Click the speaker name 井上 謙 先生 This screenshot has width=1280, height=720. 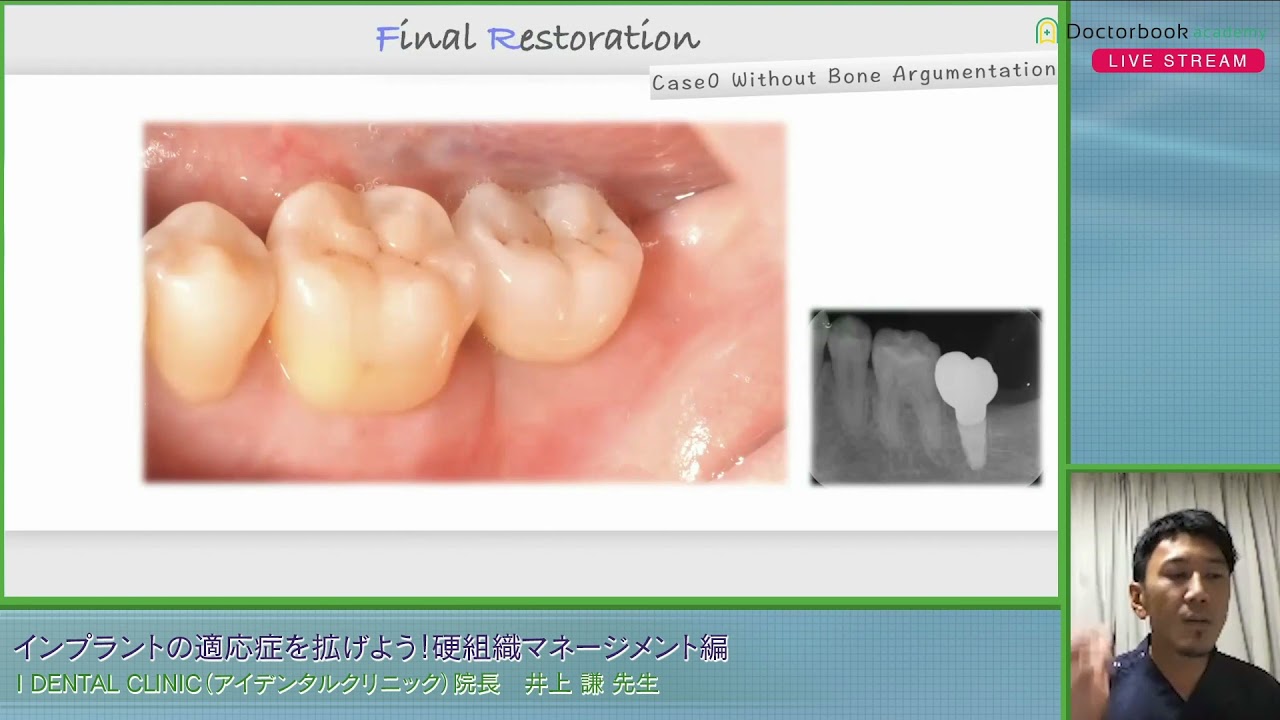tap(593, 685)
